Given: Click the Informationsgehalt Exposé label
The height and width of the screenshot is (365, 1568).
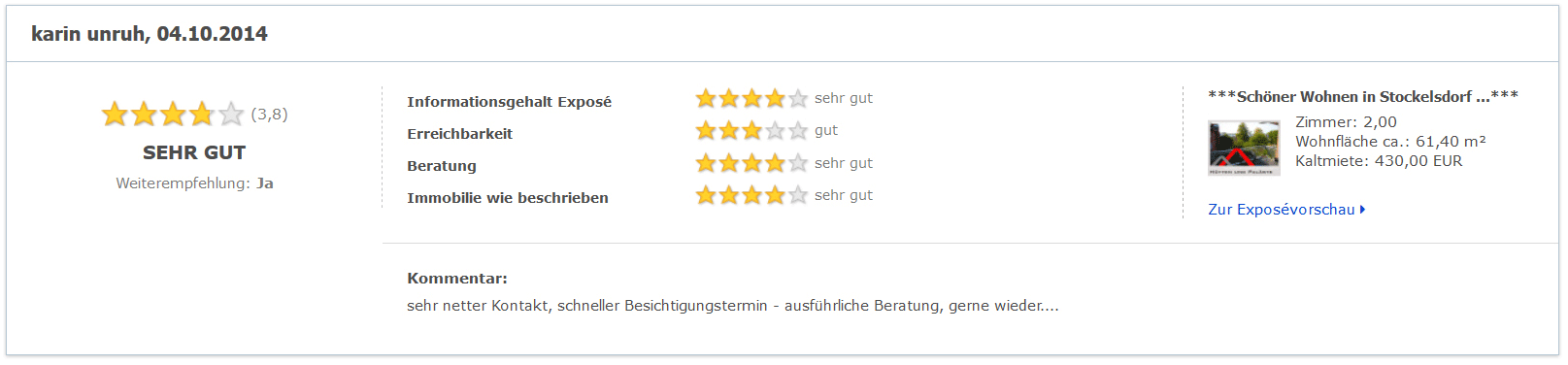Looking at the screenshot, I should click(x=509, y=102).
